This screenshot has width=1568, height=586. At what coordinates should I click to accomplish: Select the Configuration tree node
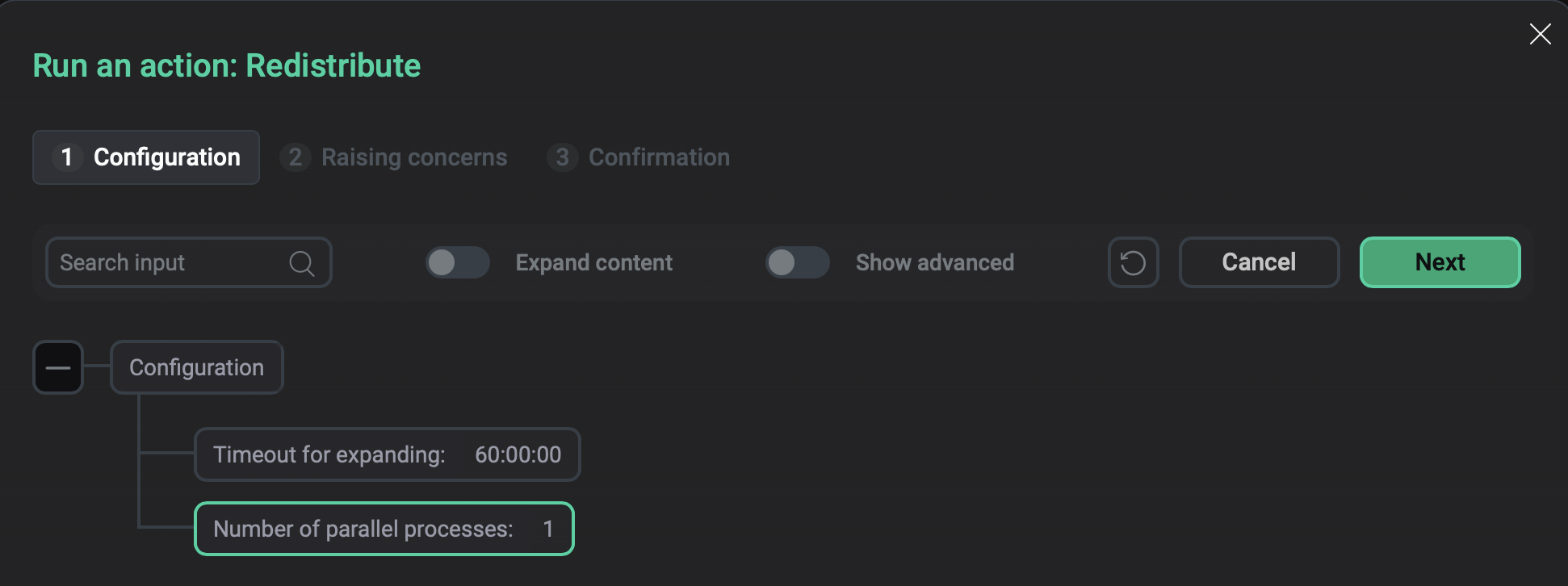197,367
